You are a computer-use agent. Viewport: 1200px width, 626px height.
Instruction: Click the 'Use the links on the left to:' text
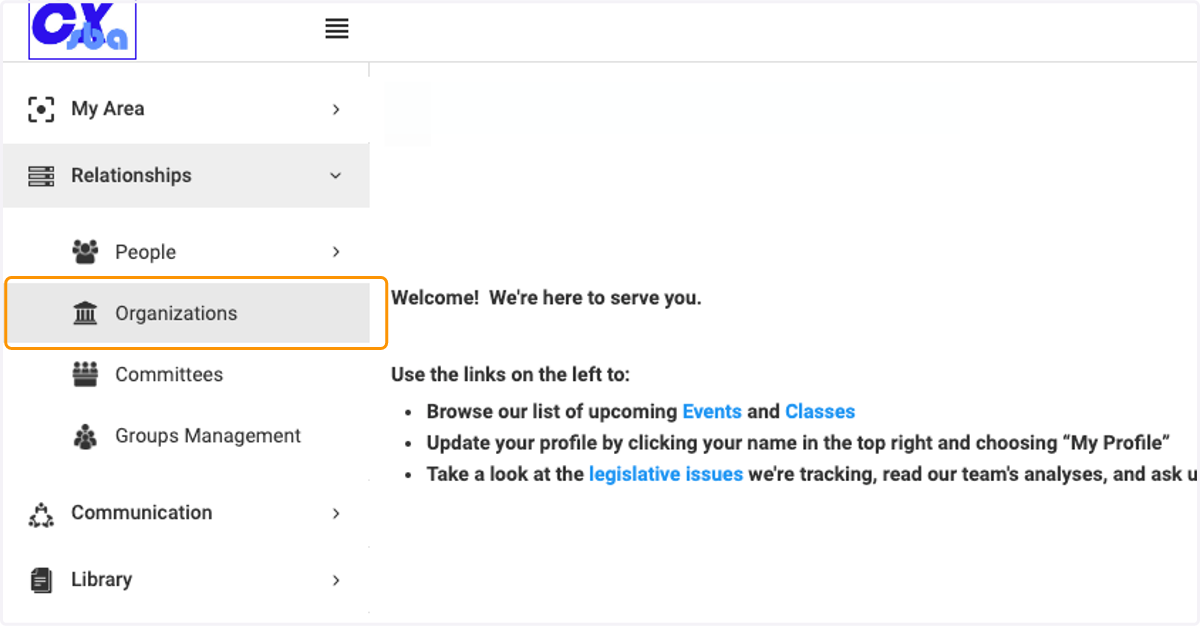pyautogui.click(x=510, y=375)
